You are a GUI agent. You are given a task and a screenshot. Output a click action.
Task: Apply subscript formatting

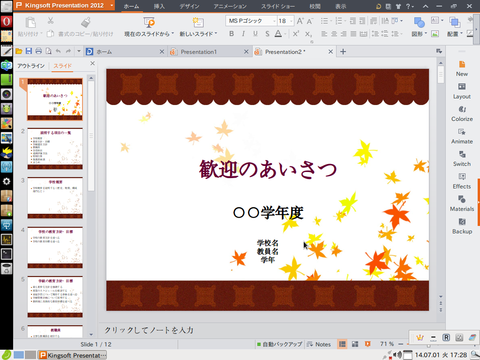(x=308, y=34)
